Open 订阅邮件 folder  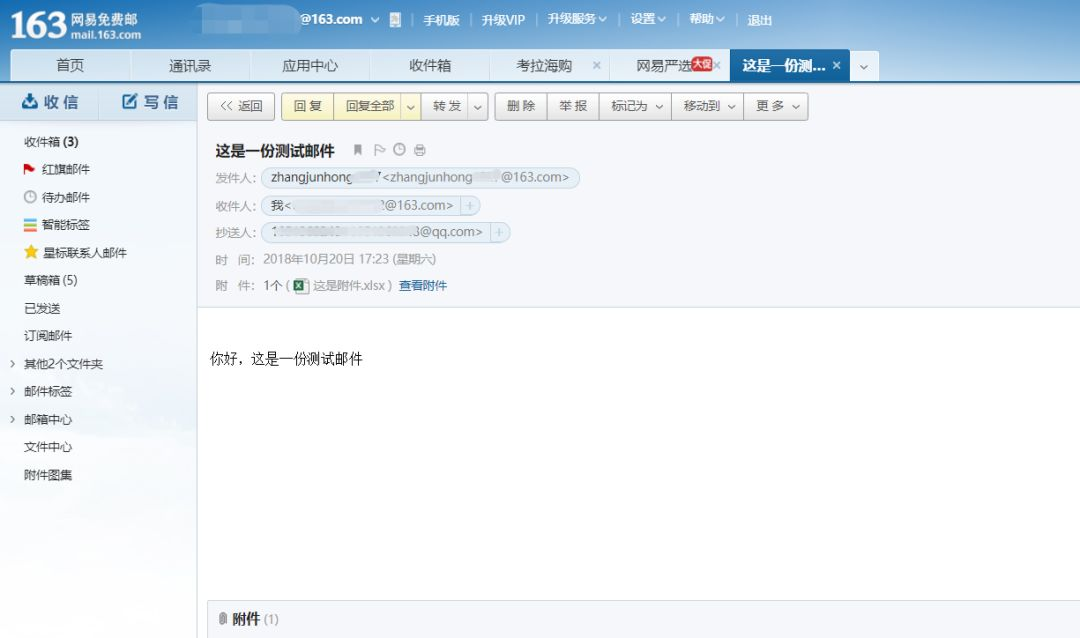[48, 336]
